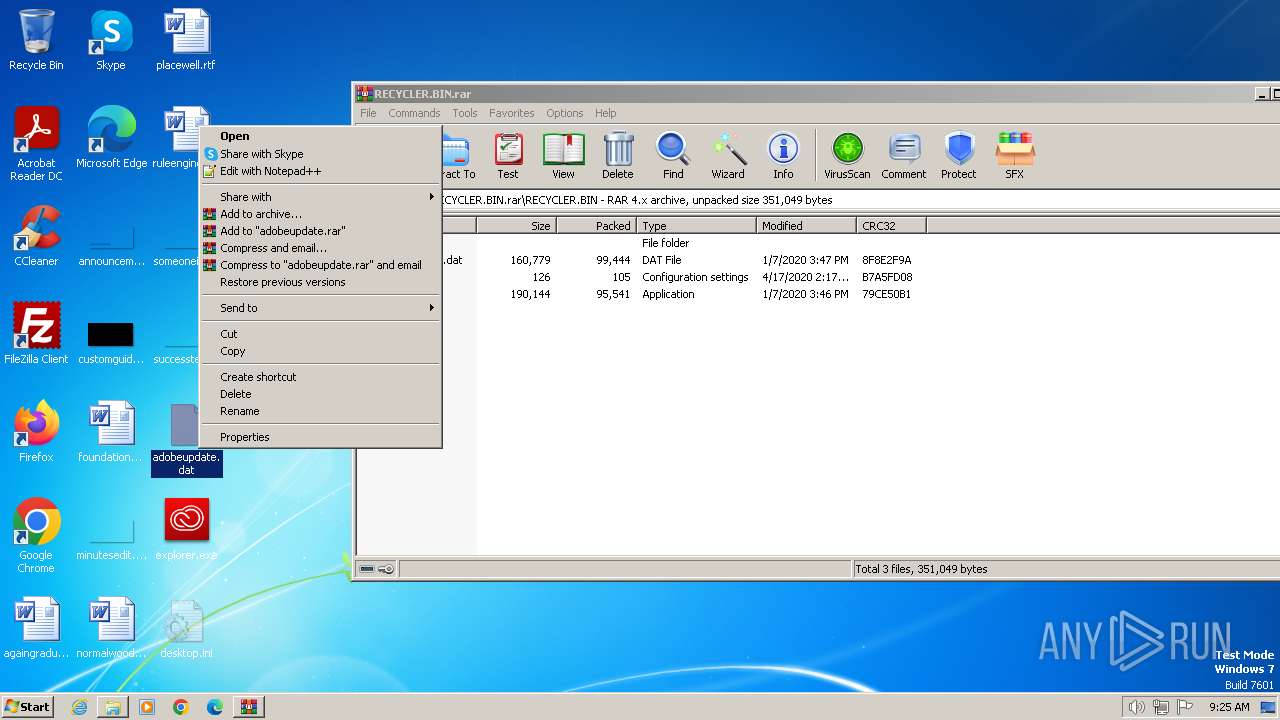1280x720 pixels.
Task: Select the Acrobat Reader DC shortcut
Action: (x=36, y=144)
